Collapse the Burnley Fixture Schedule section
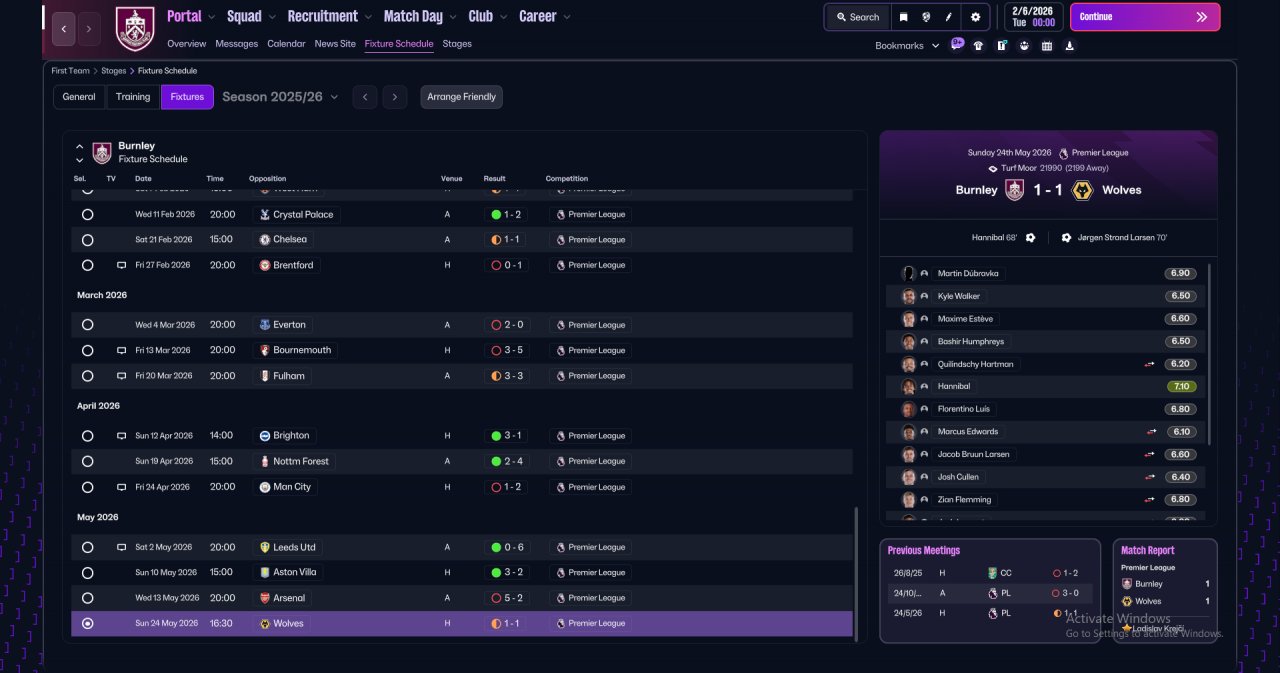This screenshot has height=673, width=1280. tap(79, 146)
